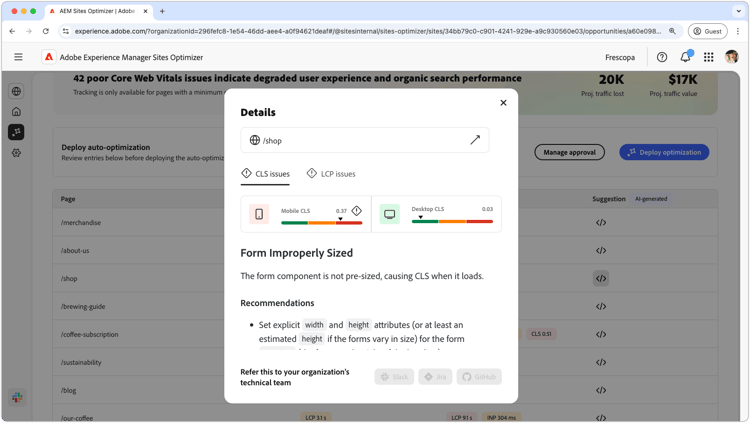
Task: Select the CLS issues tab
Action: click(x=265, y=174)
